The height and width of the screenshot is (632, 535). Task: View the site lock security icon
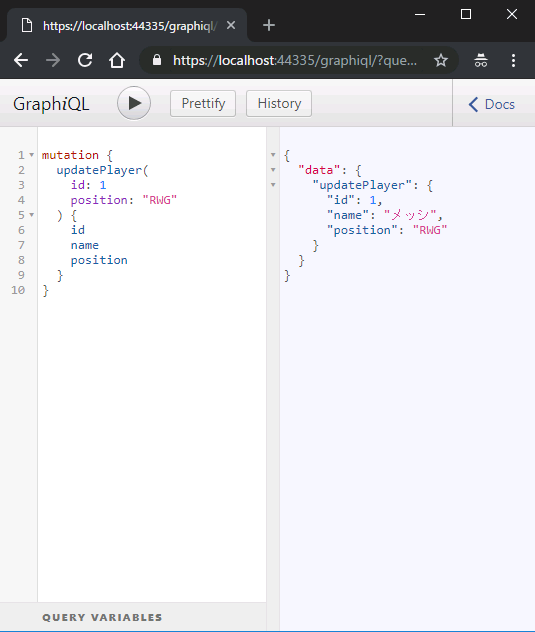tap(157, 60)
